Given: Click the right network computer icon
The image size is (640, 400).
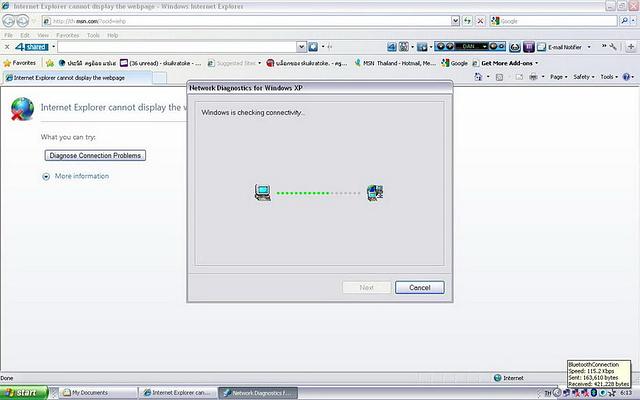Looking at the screenshot, I should tap(375, 193).
